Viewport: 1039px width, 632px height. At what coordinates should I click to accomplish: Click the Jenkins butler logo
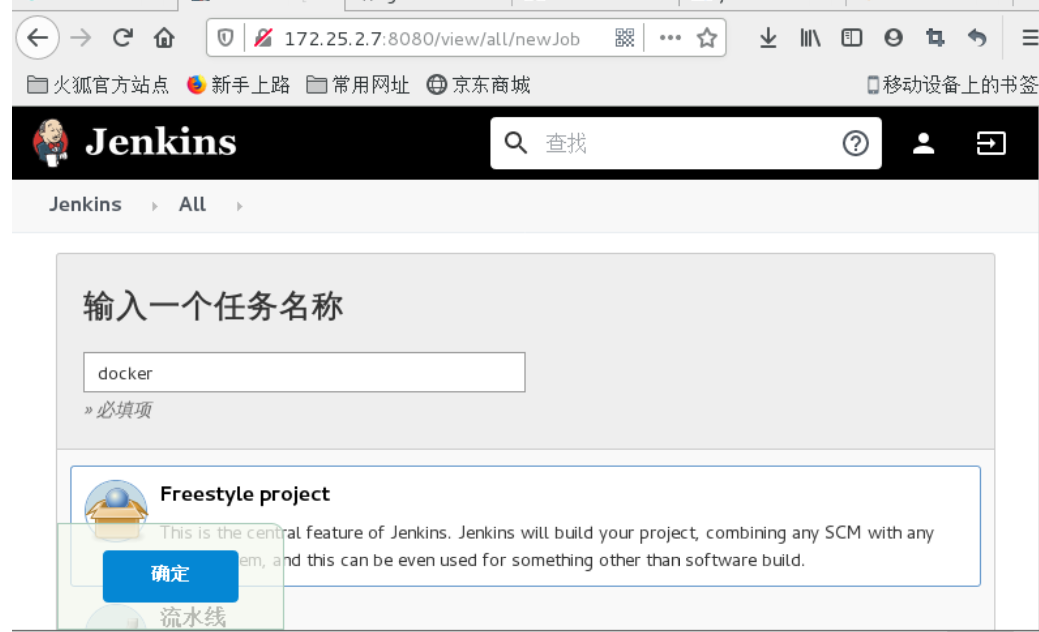pyautogui.click(x=50, y=142)
